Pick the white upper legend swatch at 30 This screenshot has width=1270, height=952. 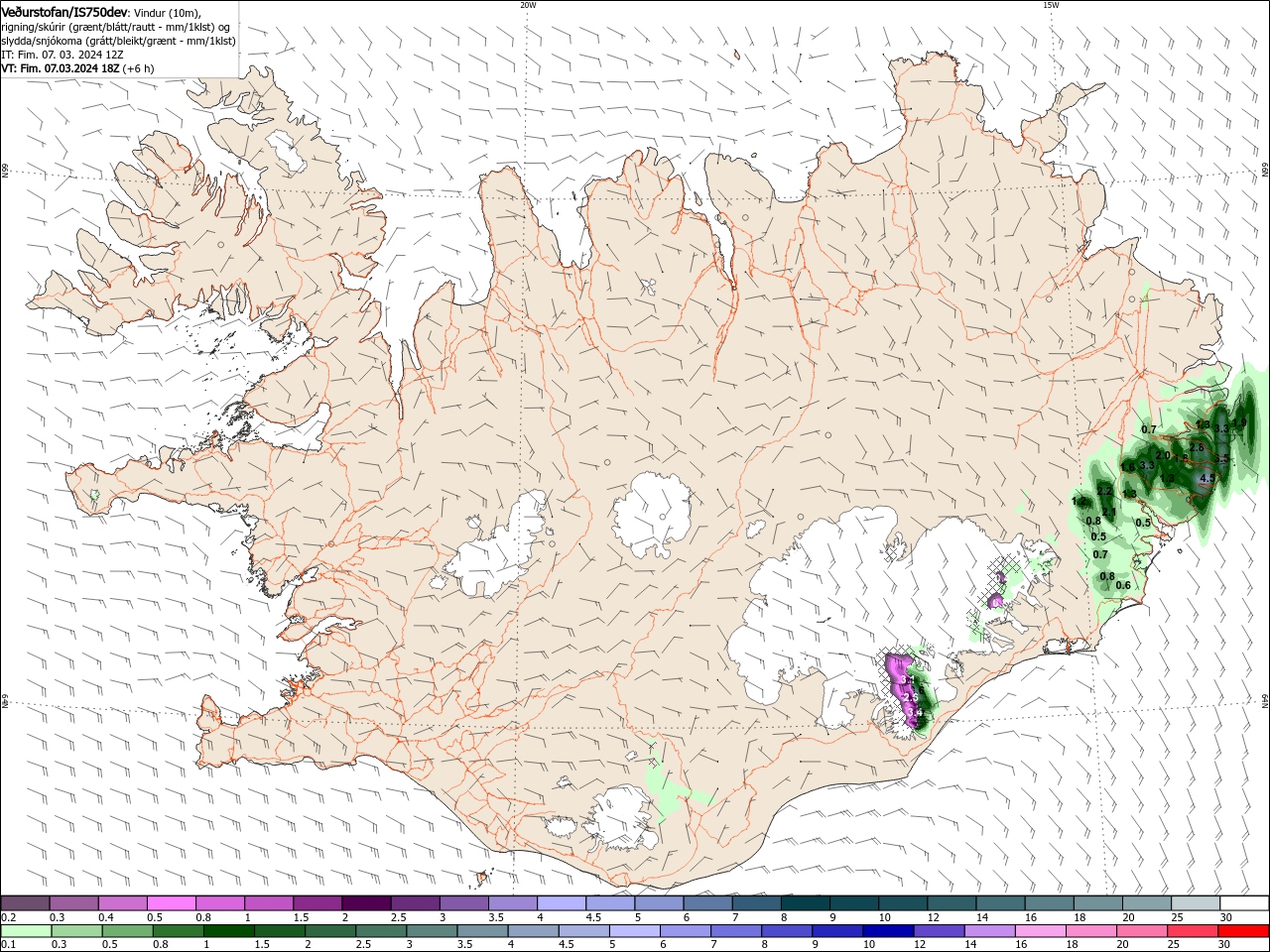pos(1244,903)
